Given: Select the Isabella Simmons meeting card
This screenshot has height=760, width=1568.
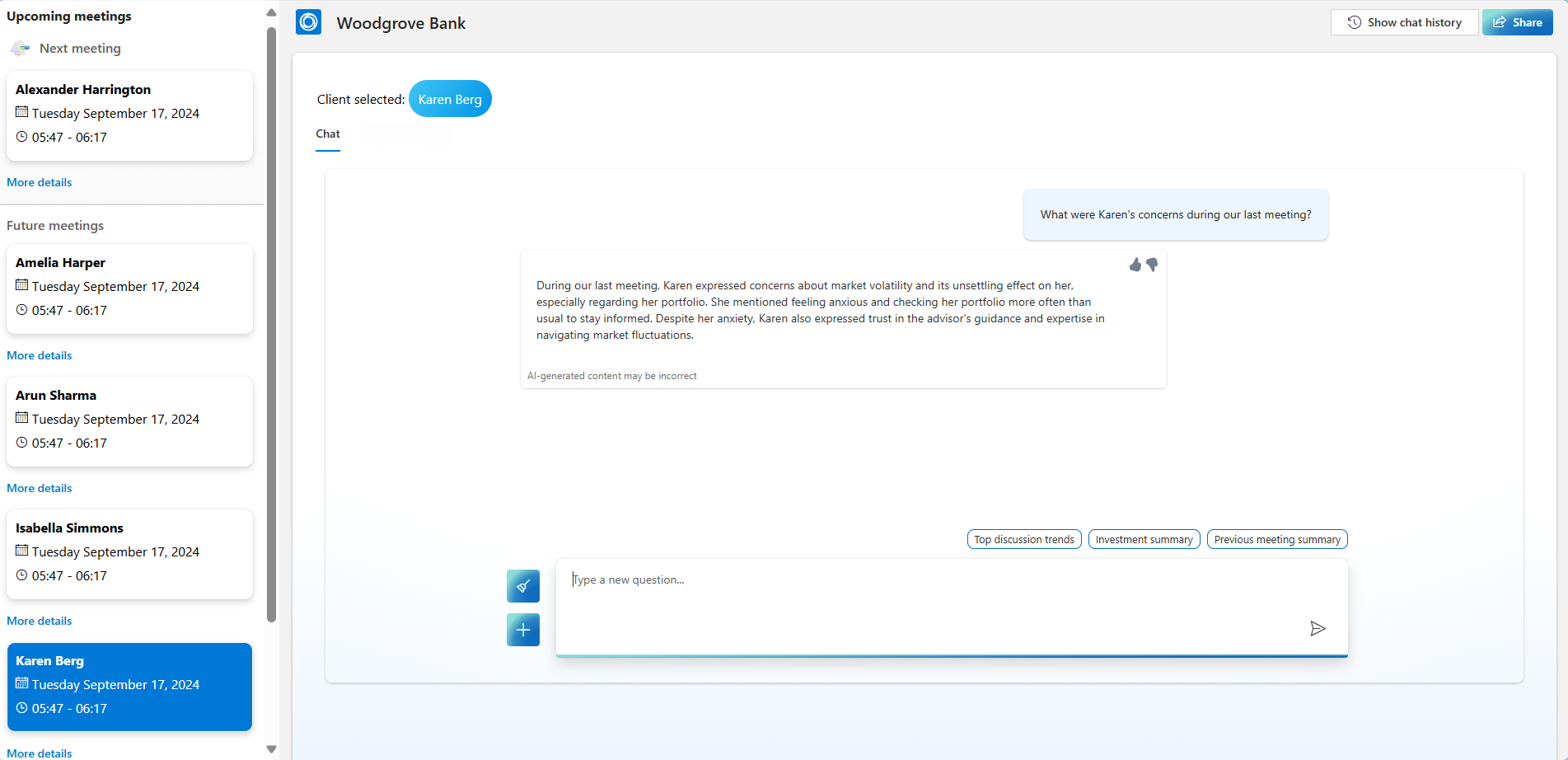Looking at the screenshot, I should [x=129, y=554].
